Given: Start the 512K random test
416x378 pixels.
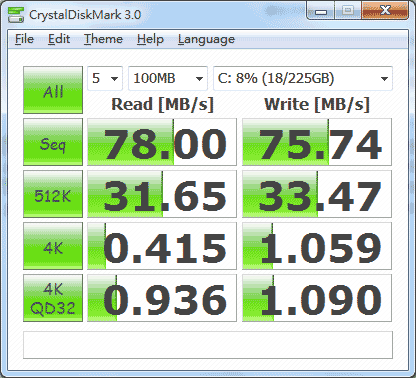Looking at the screenshot, I should tap(53, 194).
